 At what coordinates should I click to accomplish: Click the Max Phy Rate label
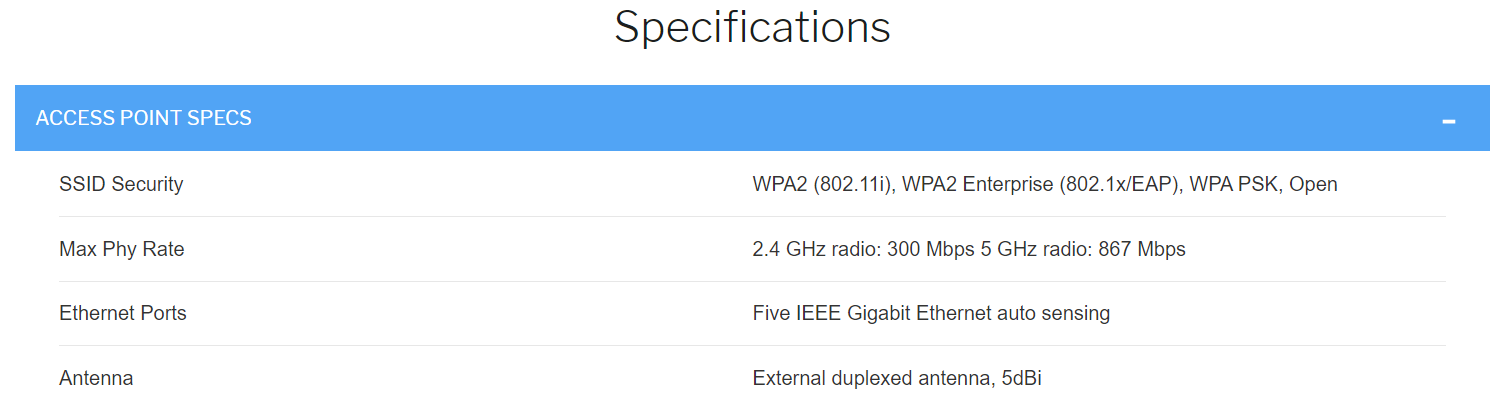point(122,249)
